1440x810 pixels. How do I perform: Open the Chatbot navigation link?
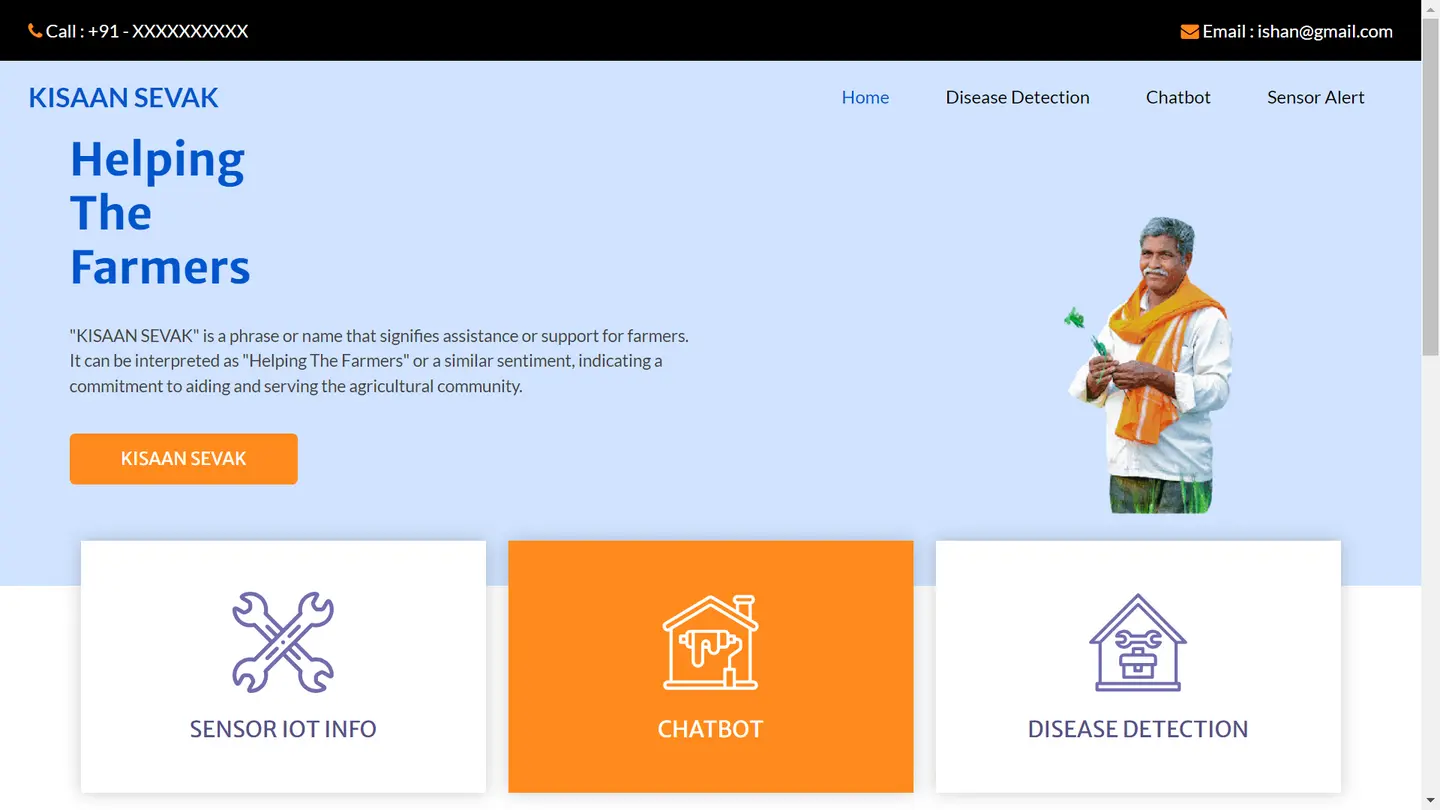(x=1178, y=97)
